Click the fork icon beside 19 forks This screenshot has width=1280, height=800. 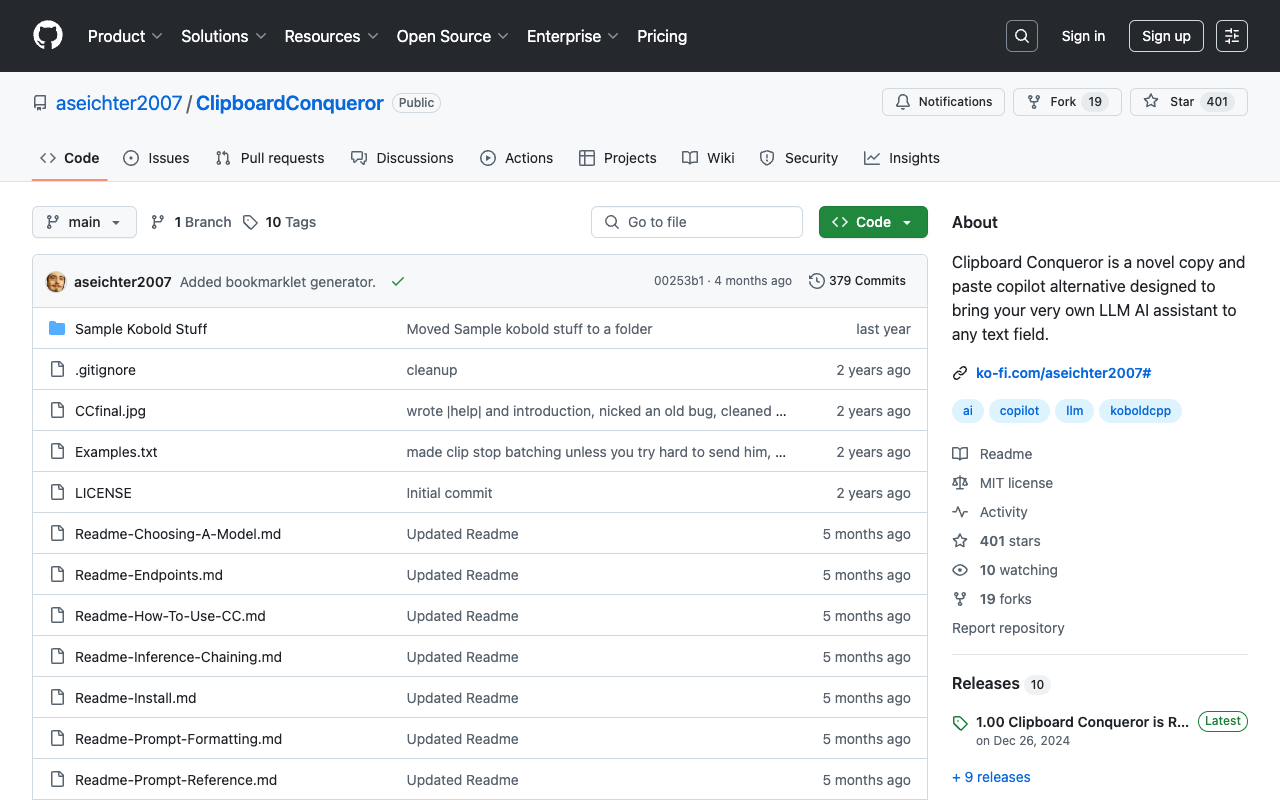pyautogui.click(x=960, y=599)
